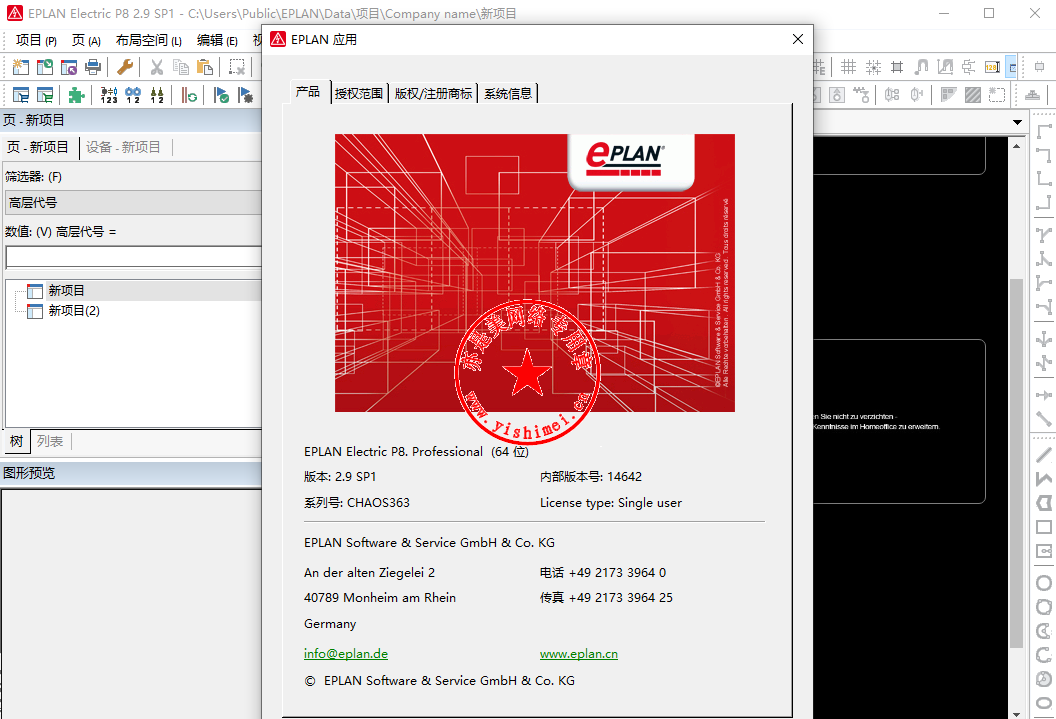Click the flag with gear icon
This screenshot has width=1056, height=719.
point(245,95)
